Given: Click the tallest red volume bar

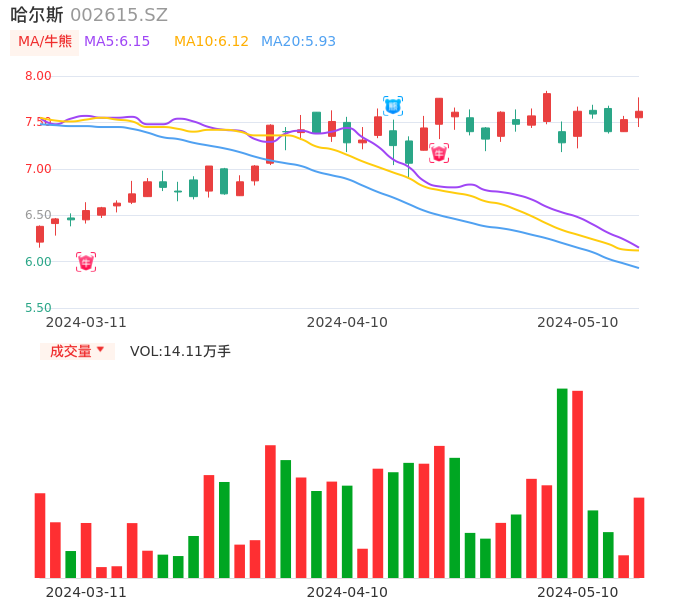Looking at the screenshot, I should (x=577, y=484).
